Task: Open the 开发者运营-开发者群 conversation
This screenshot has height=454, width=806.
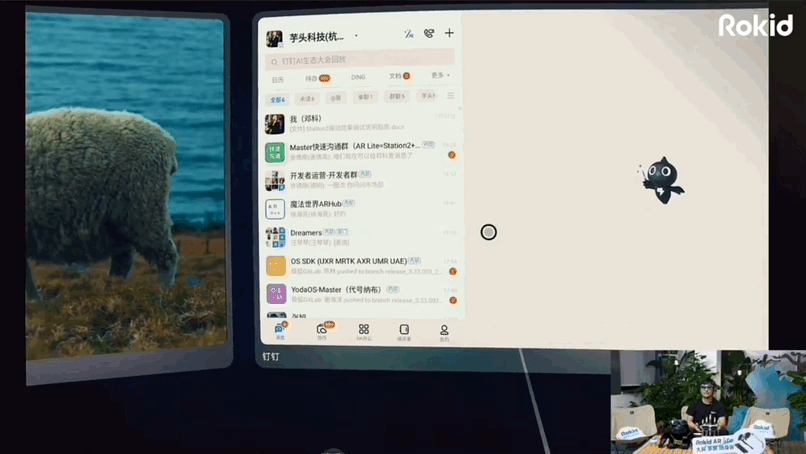Action: coord(361,180)
